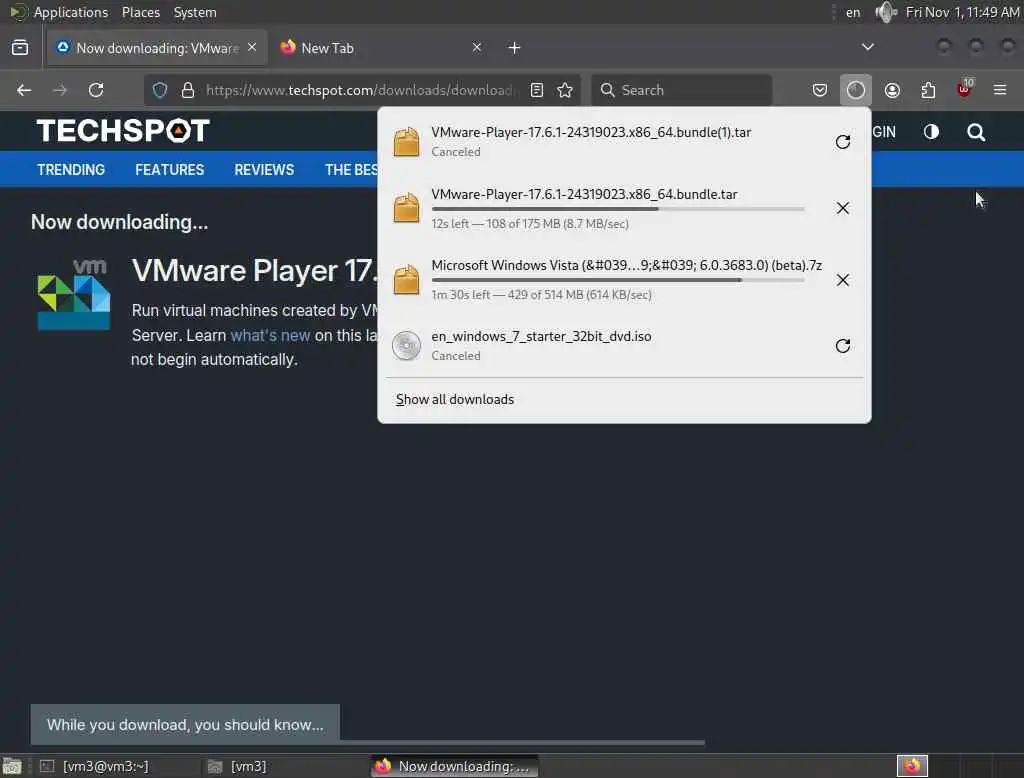Click the VMware Player product logo
The image size is (1024, 778).
click(x=74, y=295)
